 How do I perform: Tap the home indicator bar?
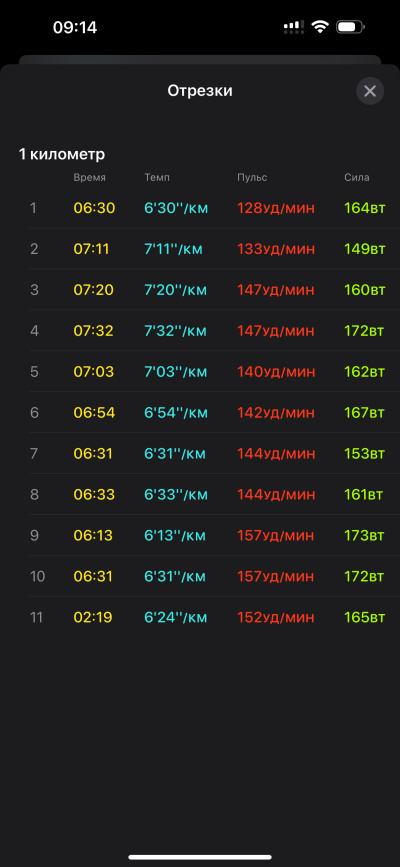point(200,857)
